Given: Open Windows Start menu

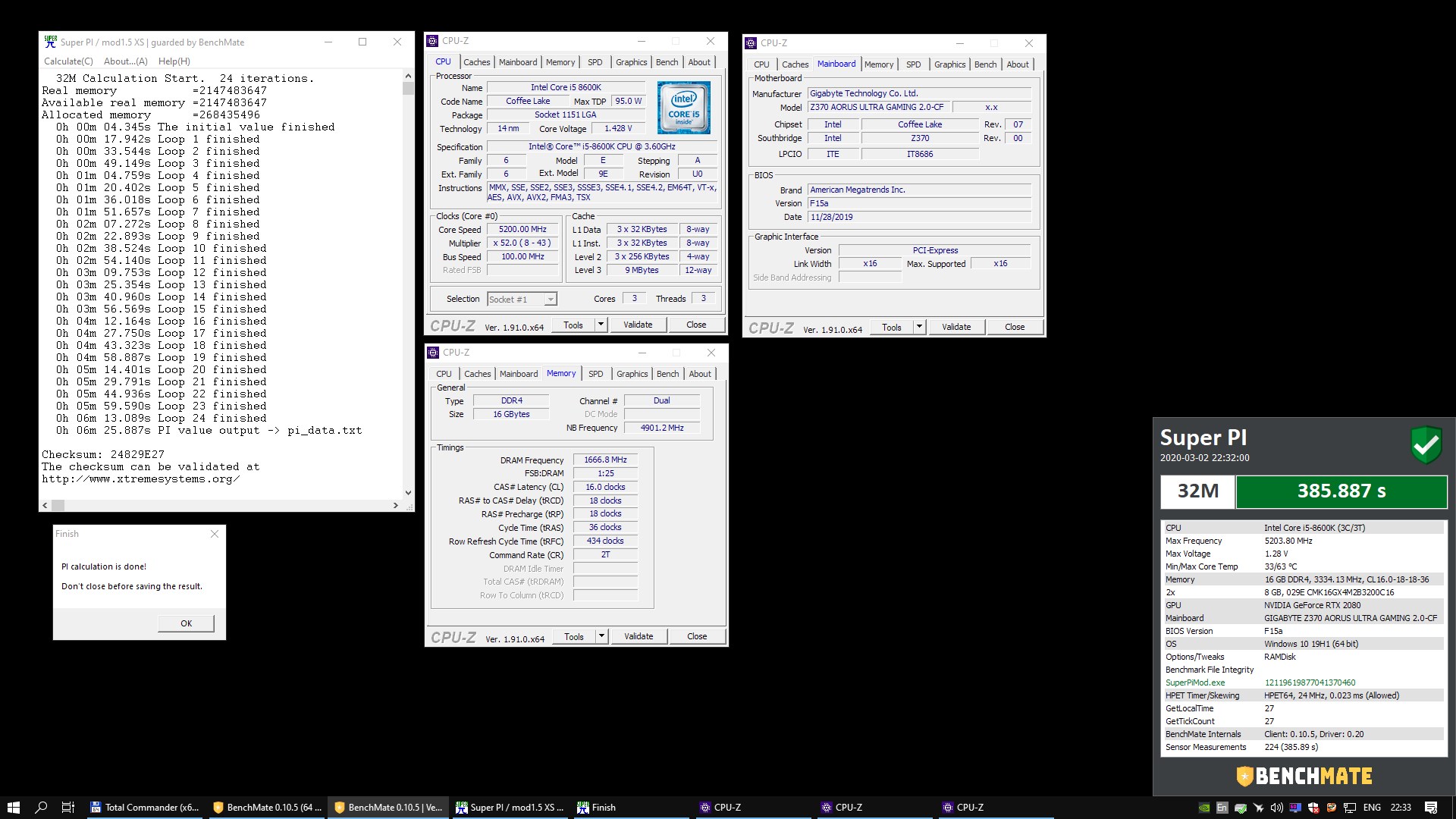Looking at the screenshot, I should pos(13,808).
